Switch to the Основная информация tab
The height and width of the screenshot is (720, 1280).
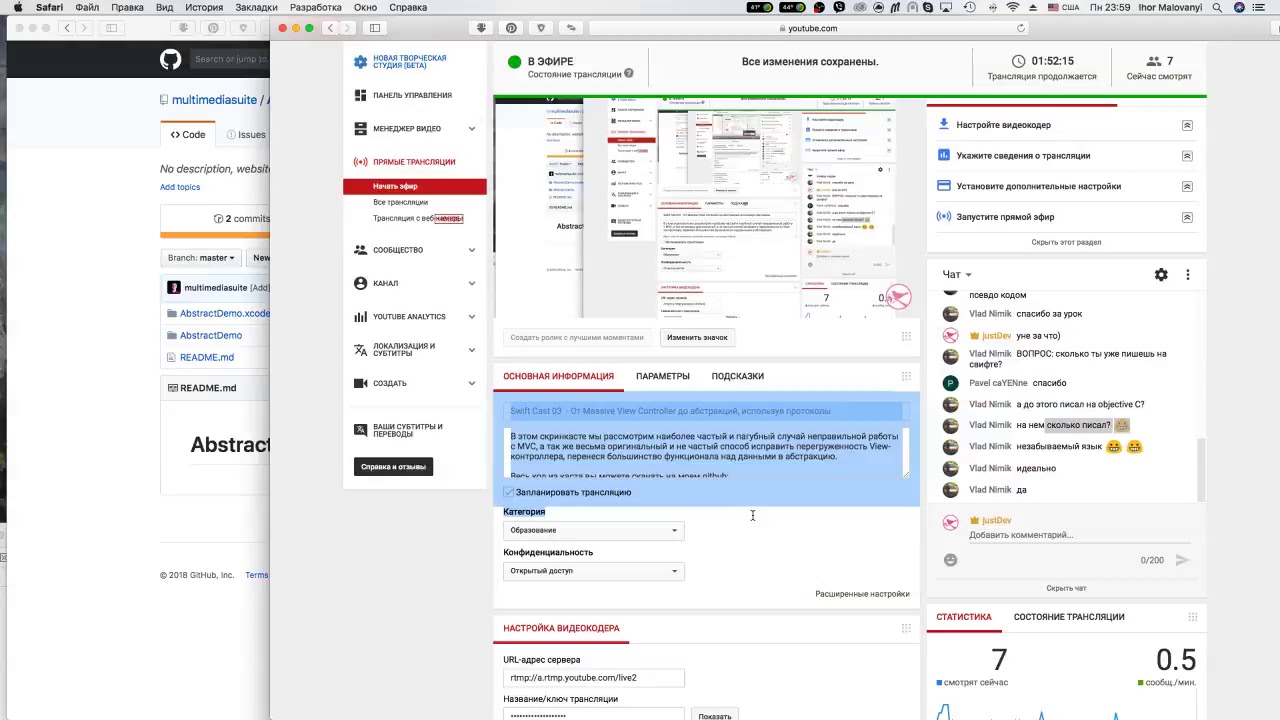click(x=558, y=376)
